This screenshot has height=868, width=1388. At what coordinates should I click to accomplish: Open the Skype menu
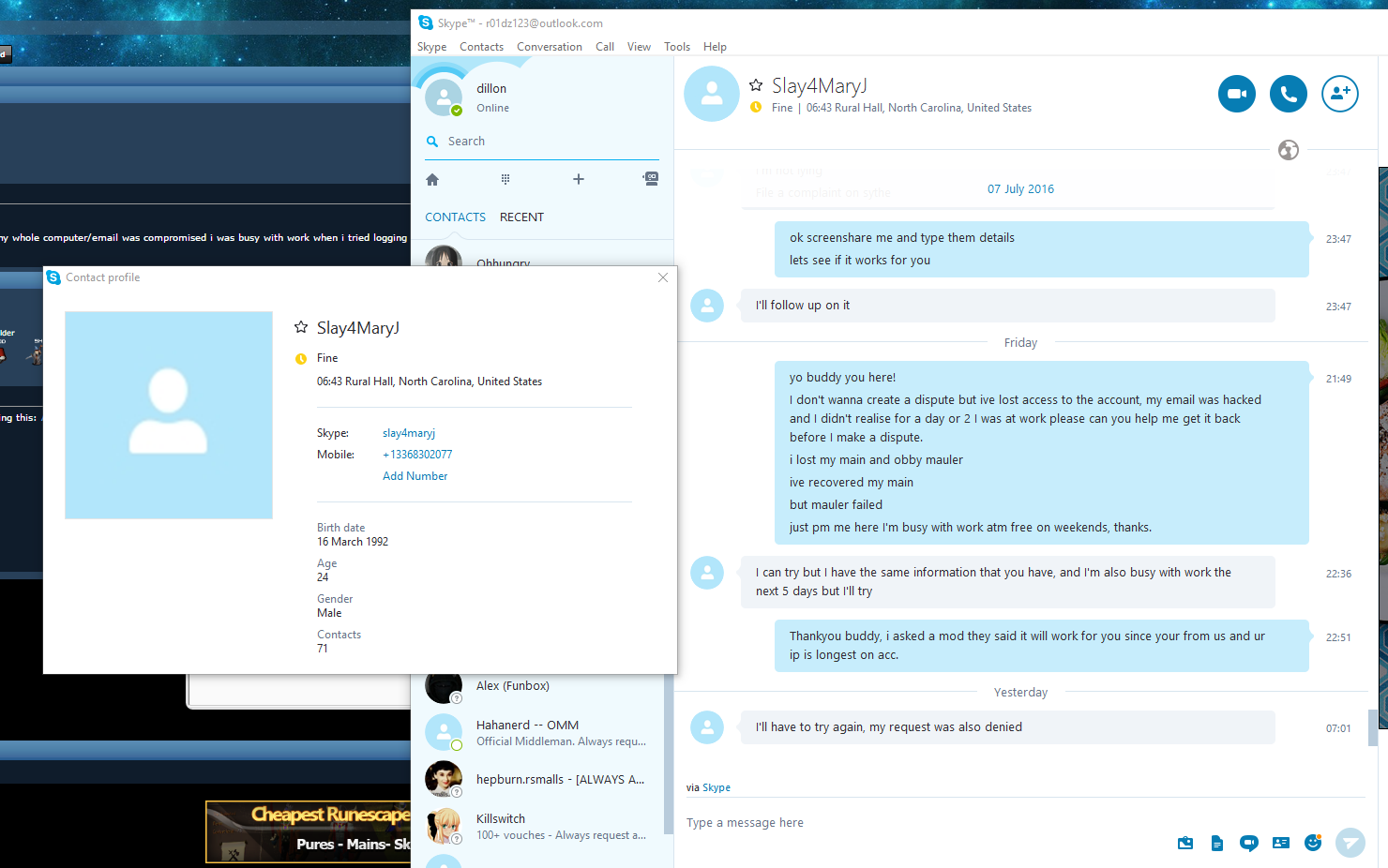(x=431, y=47)
